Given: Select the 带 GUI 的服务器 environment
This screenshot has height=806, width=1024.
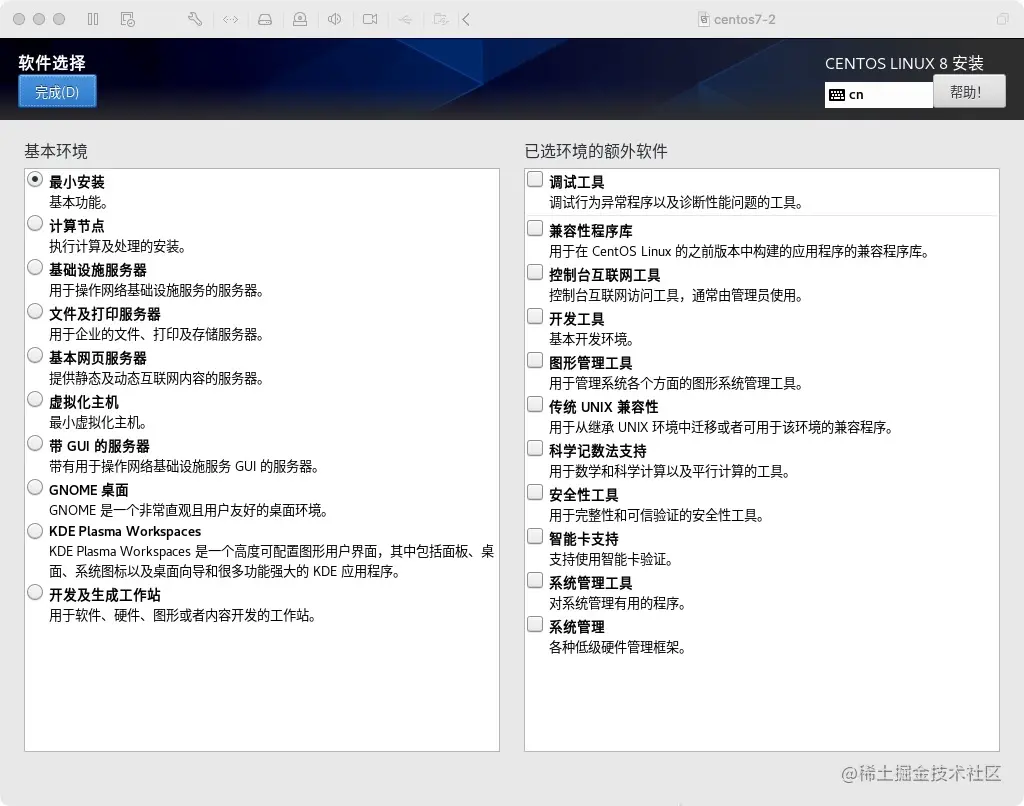Looking at the screenshot, I should point(35,443).
